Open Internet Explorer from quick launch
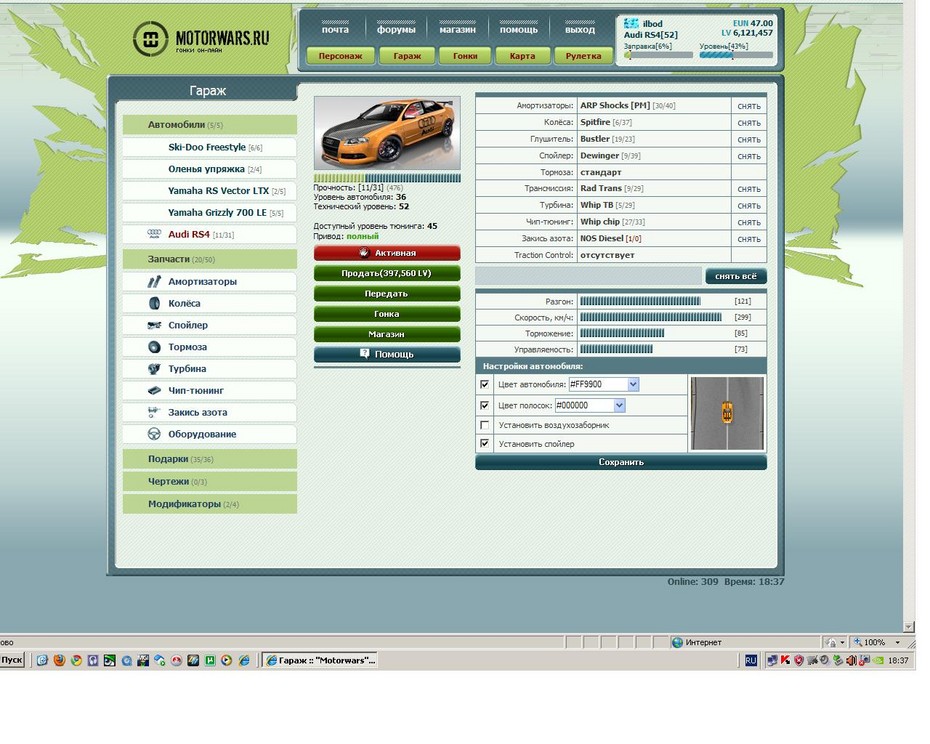The image size is (930, 744). (x=244, y=660)
